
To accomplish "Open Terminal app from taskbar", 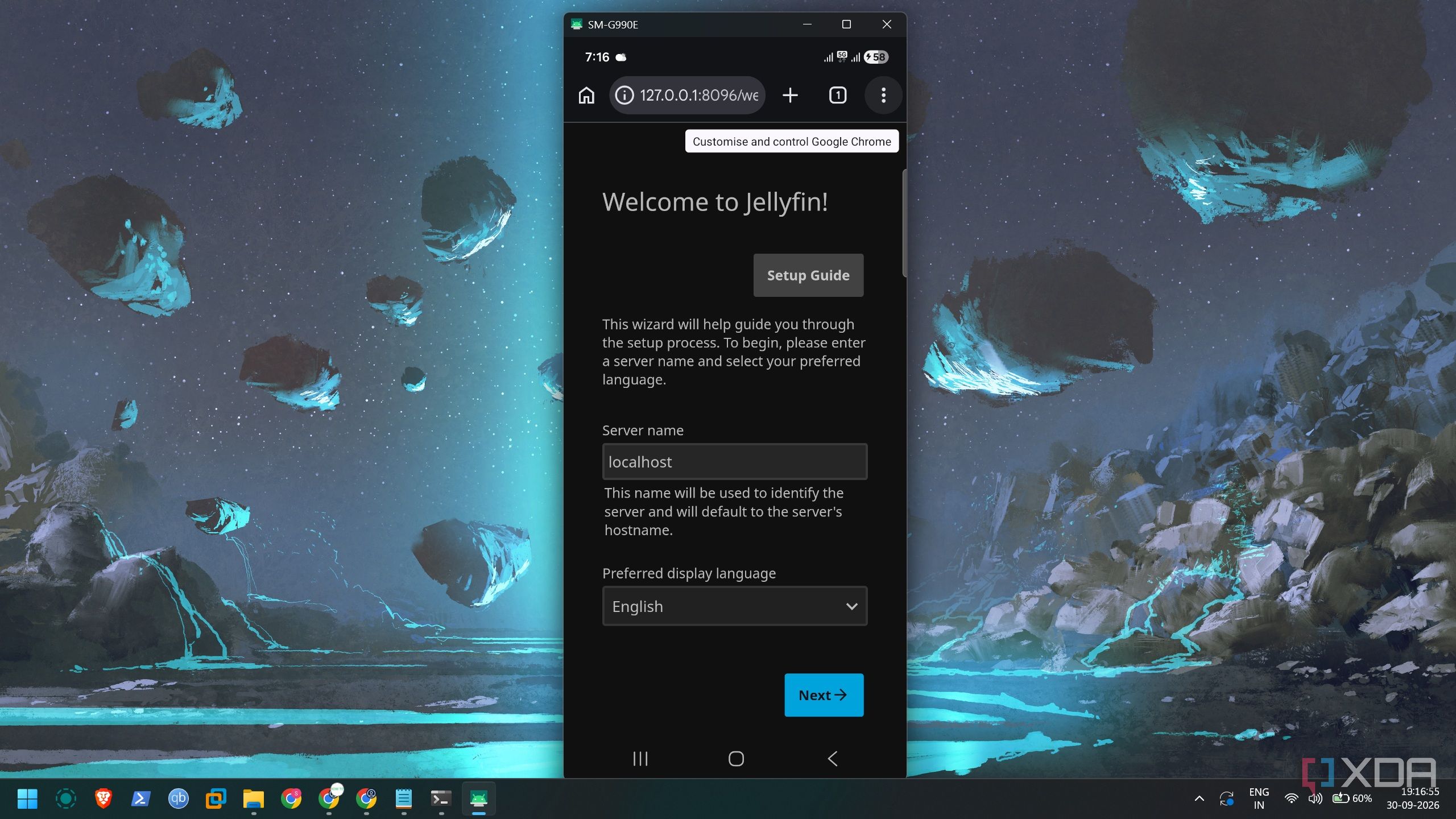I will click(441, 799).
